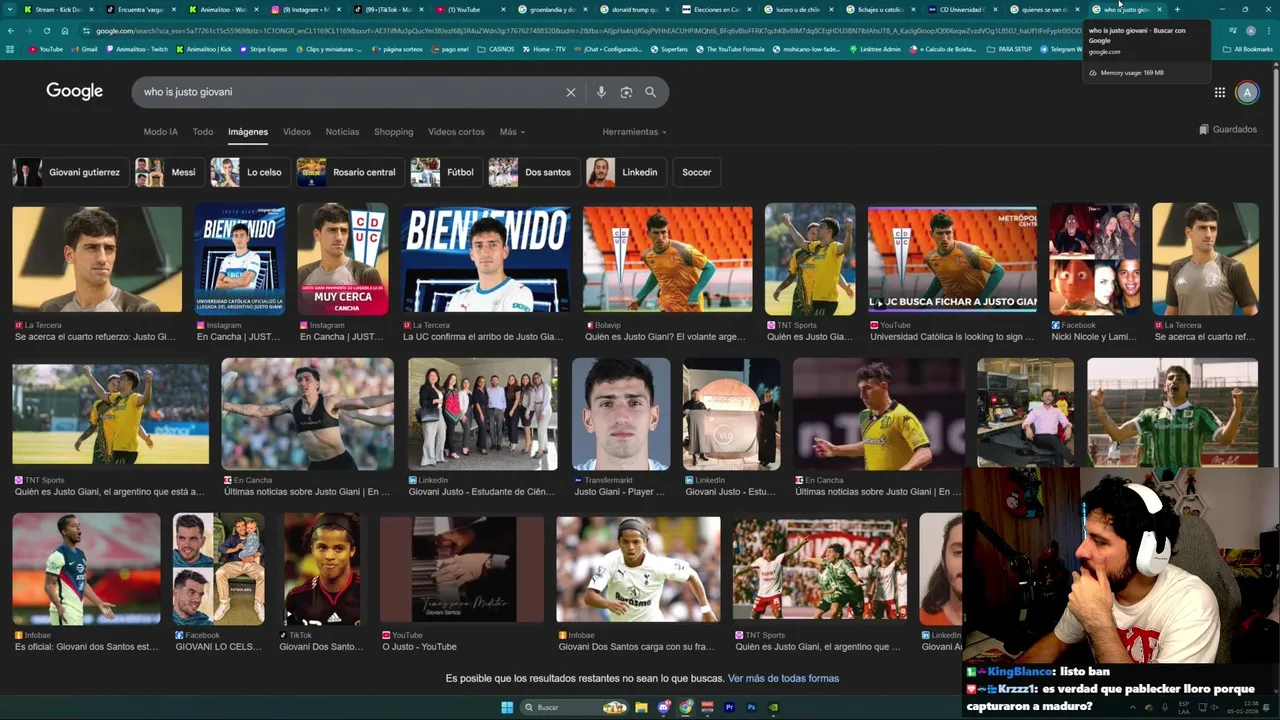Viewport: 1280px width, 720px height.
Task: Open BIENVENIDO thumbnail from La Tercera
Action: click(x=486, y=258)
